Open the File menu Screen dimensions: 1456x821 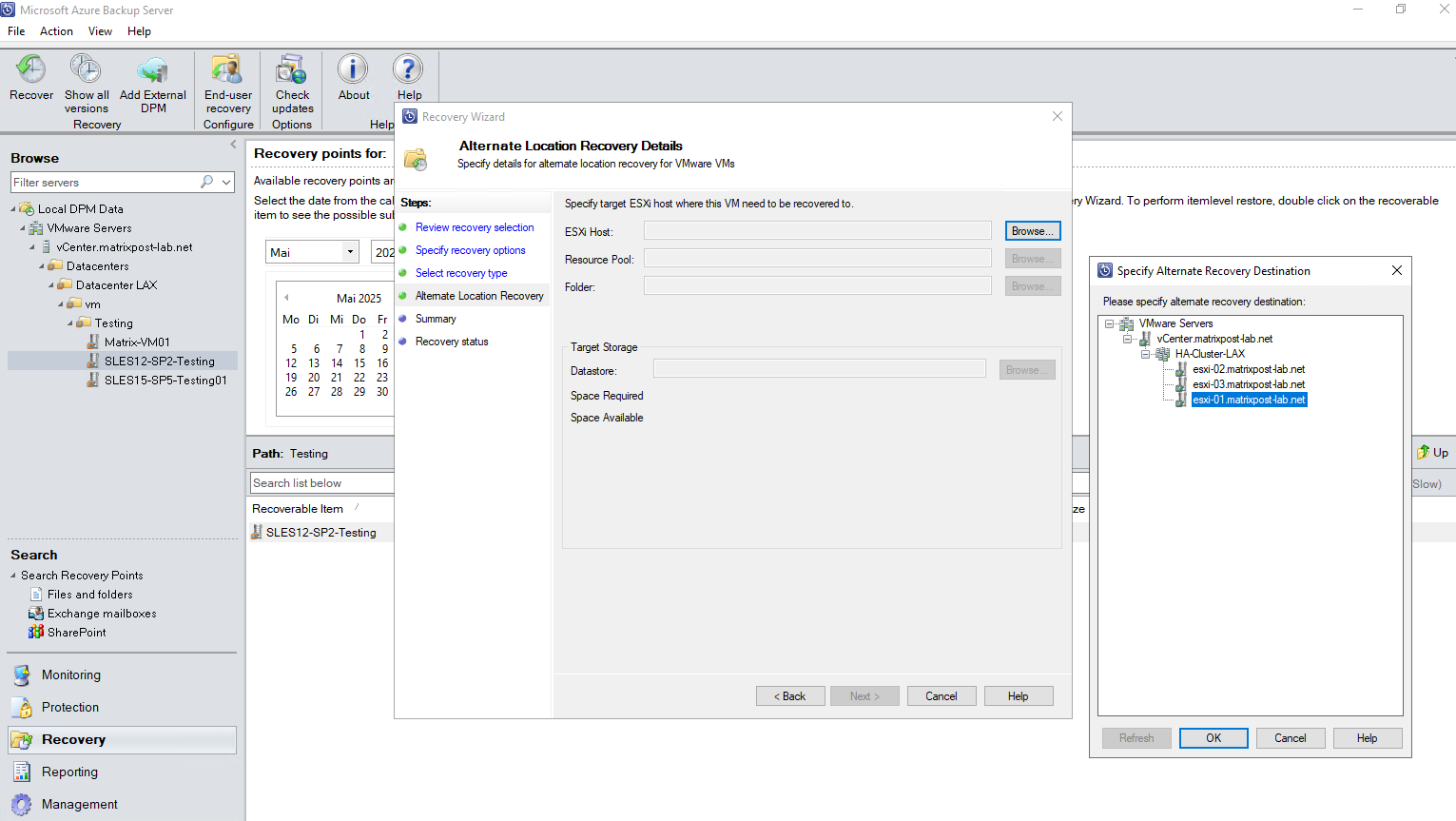pyautogui.click(x=16, y=31)
